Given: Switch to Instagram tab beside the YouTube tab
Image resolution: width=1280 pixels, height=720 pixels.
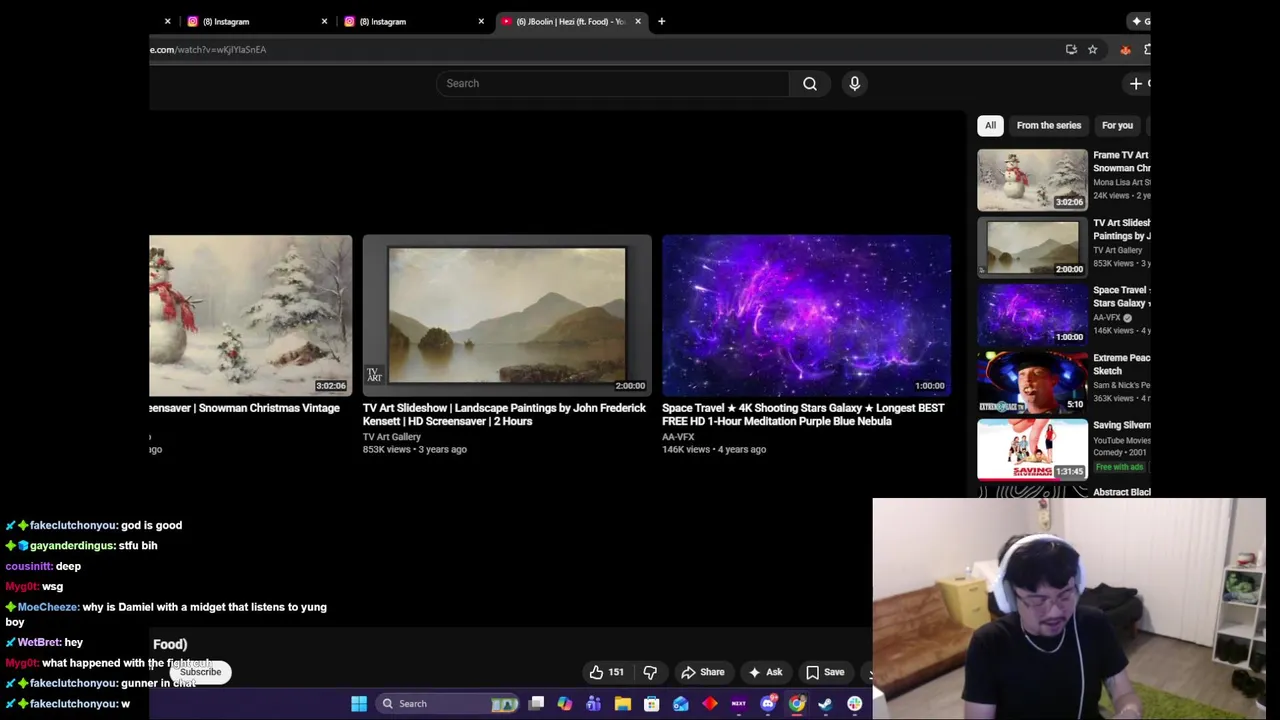Looking at the screenshot, I should coord(414,21).
